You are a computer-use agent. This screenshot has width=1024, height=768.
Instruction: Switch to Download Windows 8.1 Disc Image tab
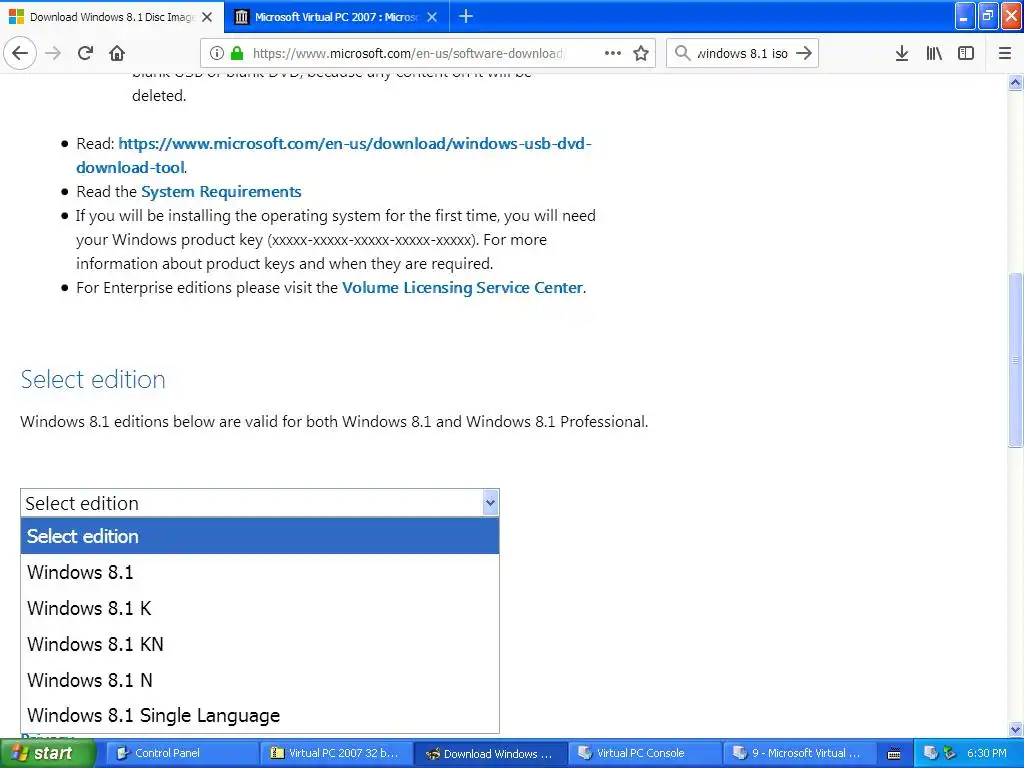point(112,17)
